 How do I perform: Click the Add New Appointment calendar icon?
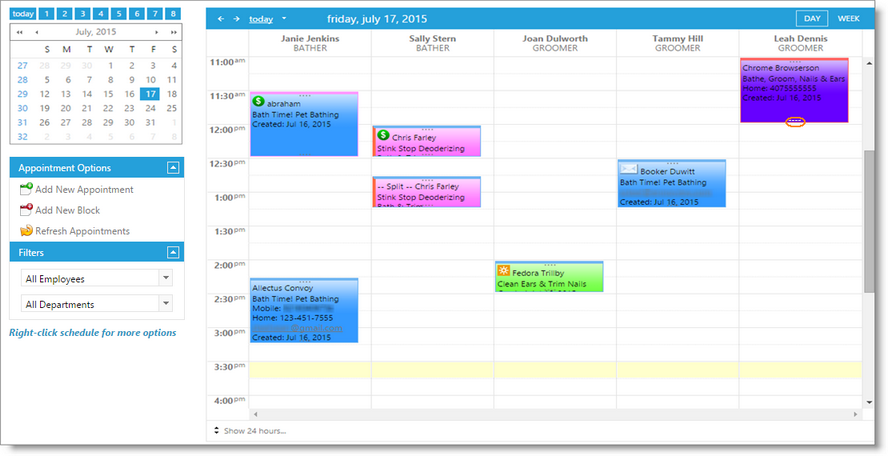pos(26,189)
